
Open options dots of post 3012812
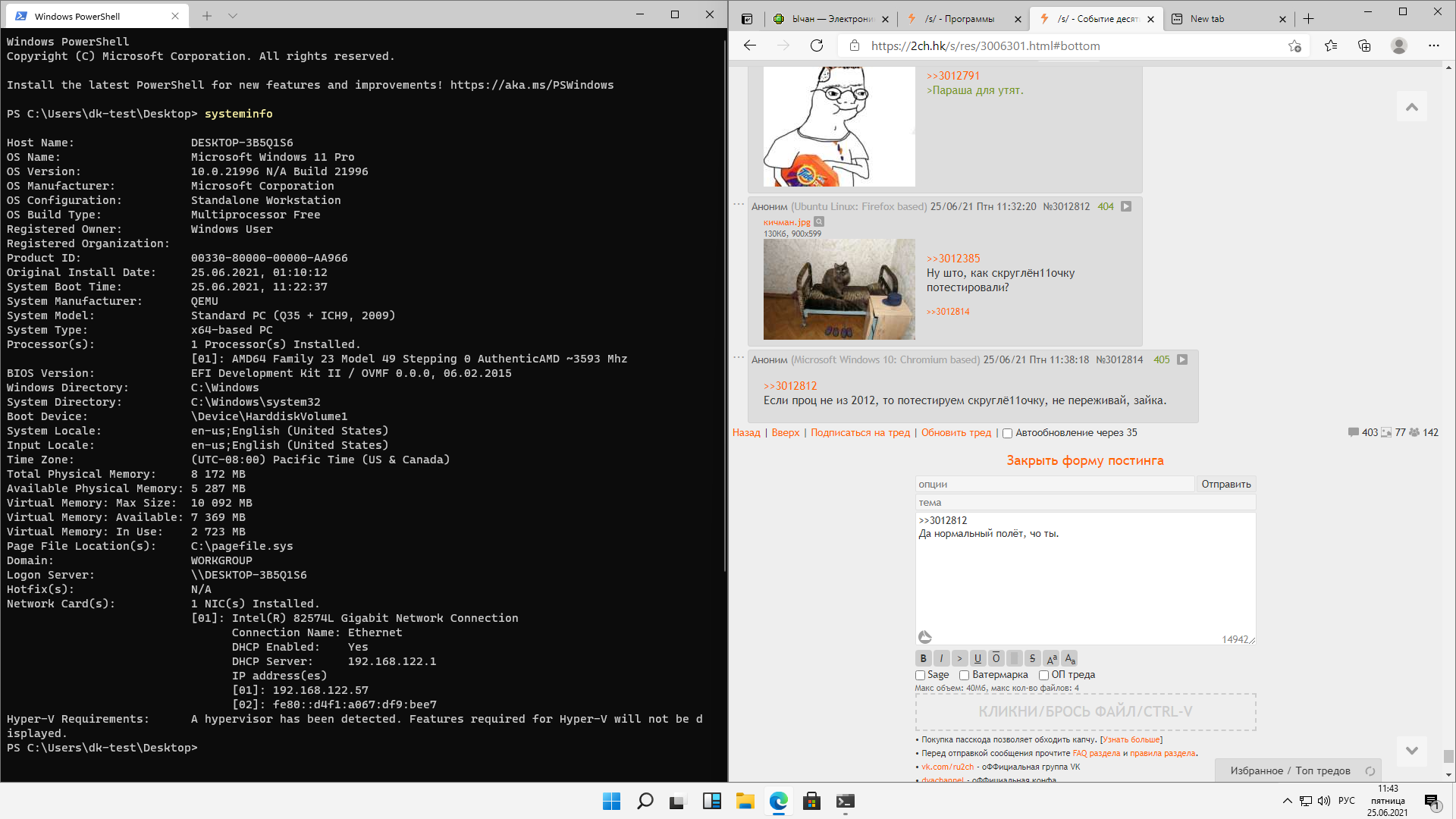point(739,204)
